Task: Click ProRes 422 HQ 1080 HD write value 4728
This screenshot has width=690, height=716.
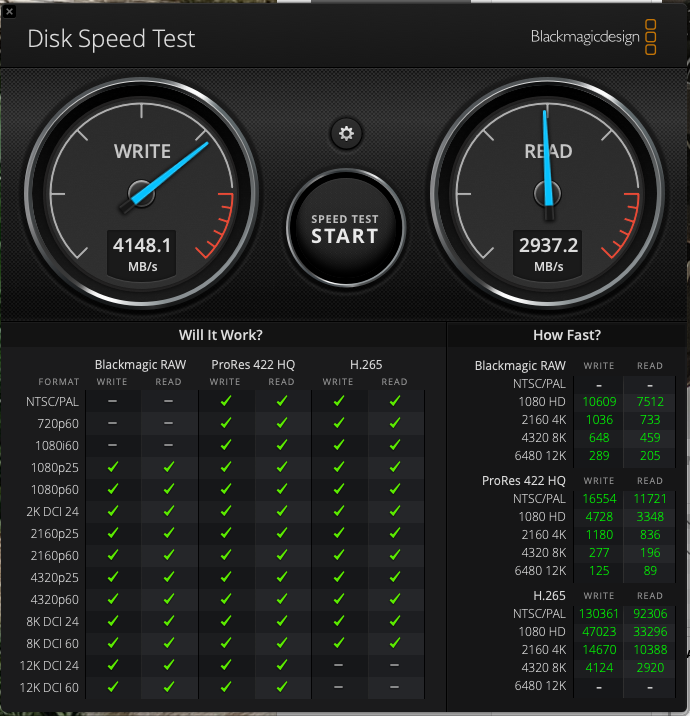Action: (599, 516)
